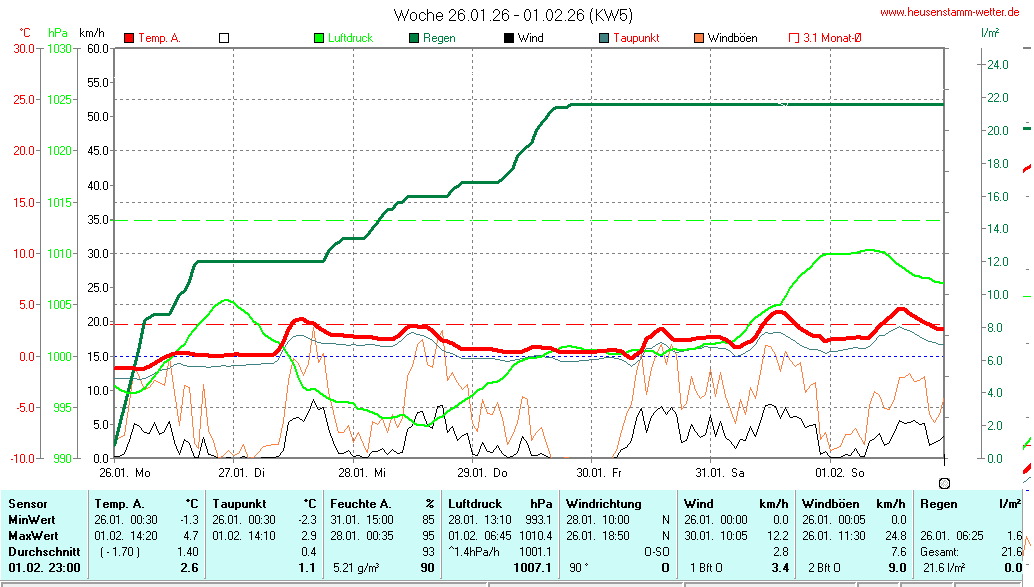1034x587 pixels.
Task: Click the Luftdruck column header in table
Action: [x=473, y=504]
